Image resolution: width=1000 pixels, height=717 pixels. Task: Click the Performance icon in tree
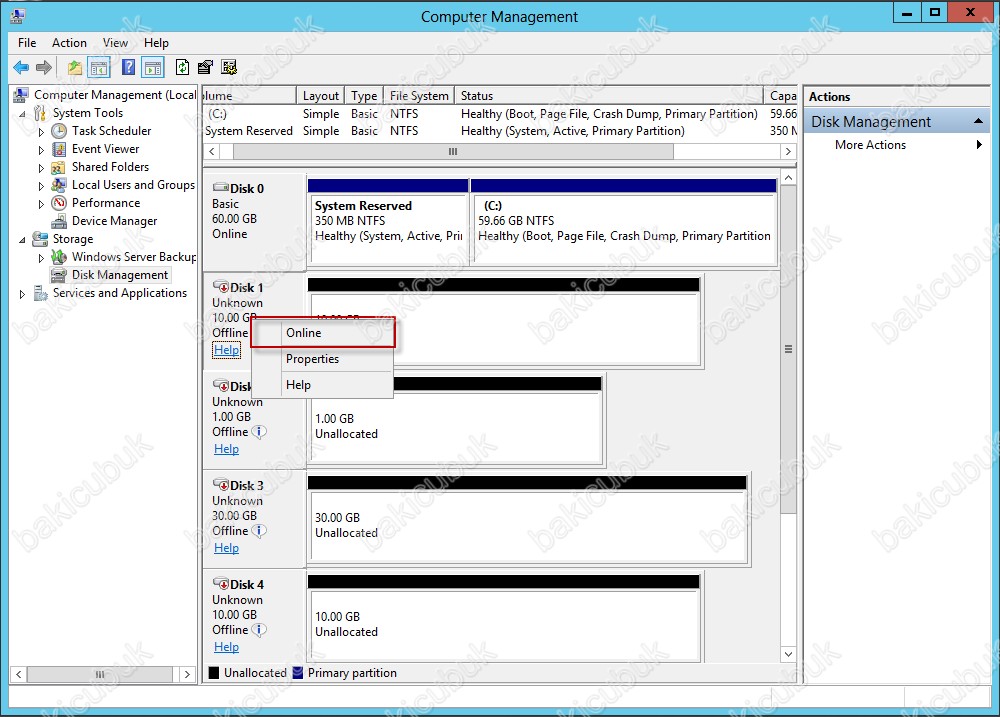59,203
